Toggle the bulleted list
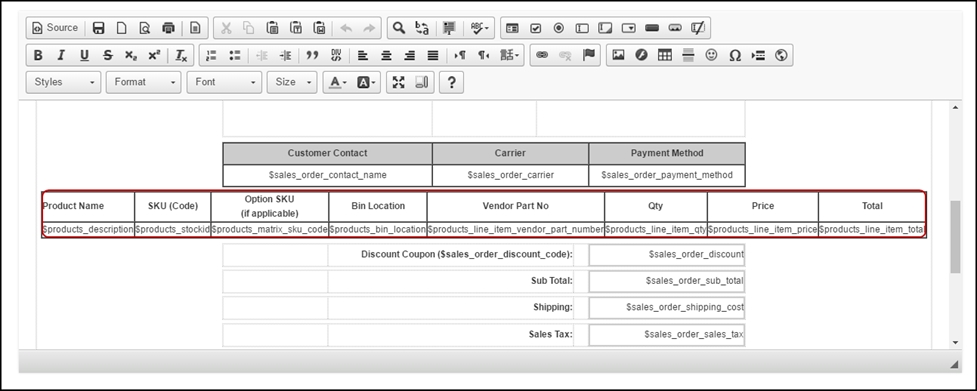977x391 pixels. pos(235,55)
